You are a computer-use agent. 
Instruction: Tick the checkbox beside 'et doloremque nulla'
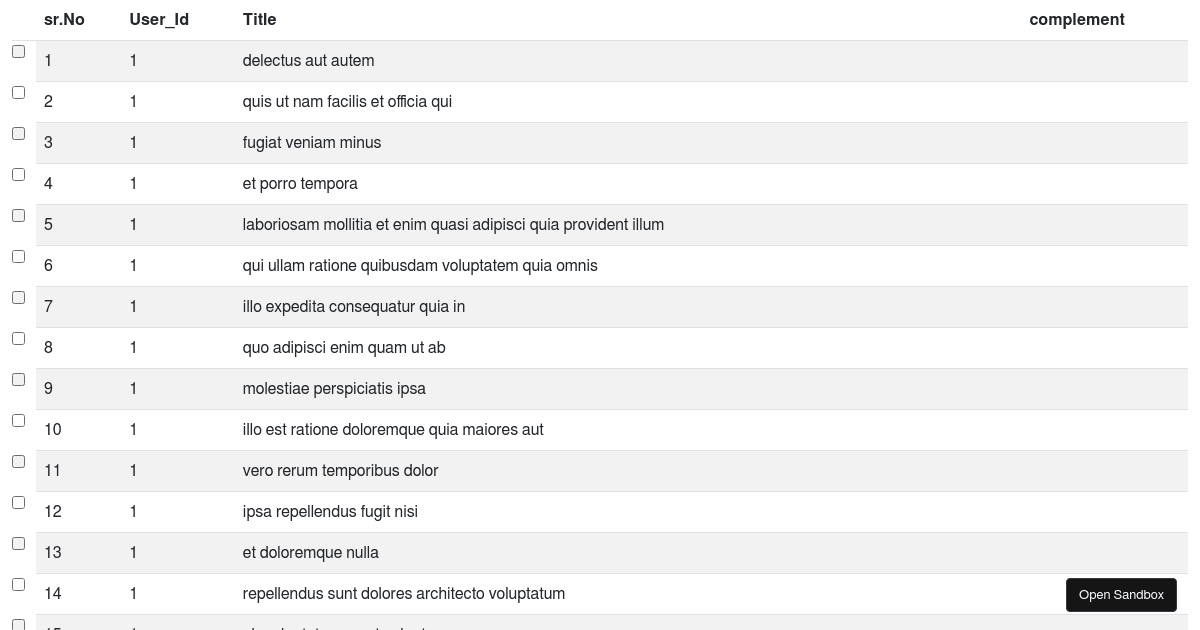coord(18,543)
